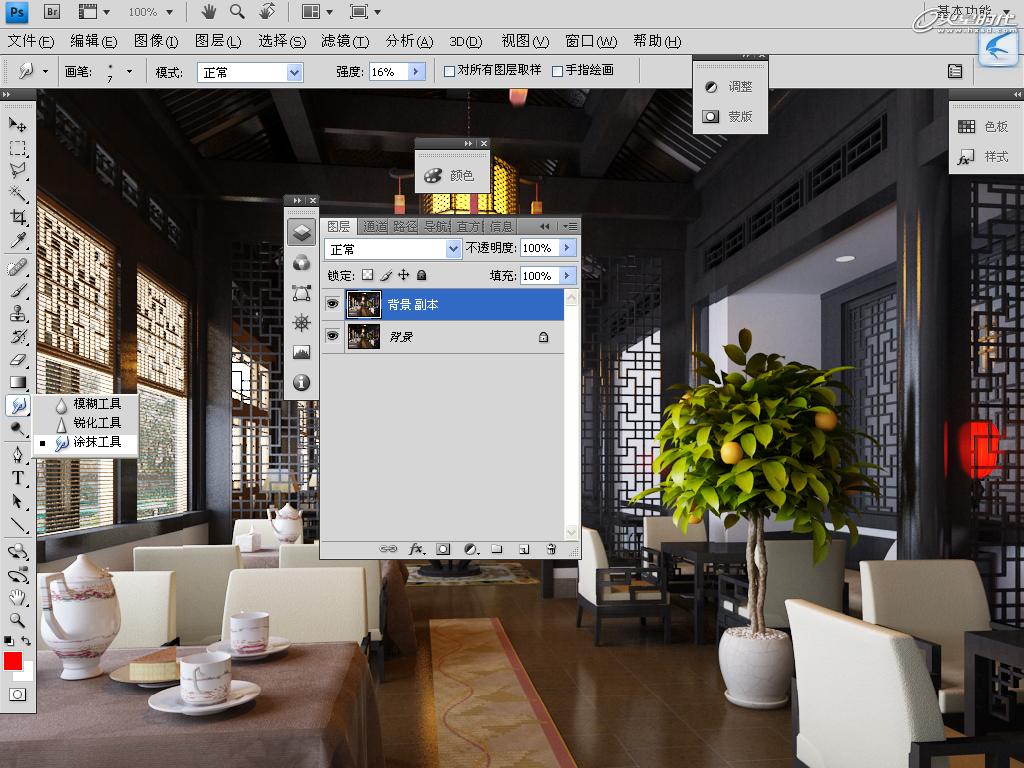The image size is (1024, 768).
Task: Select the Dodge tool
Action: coord(18,428)
